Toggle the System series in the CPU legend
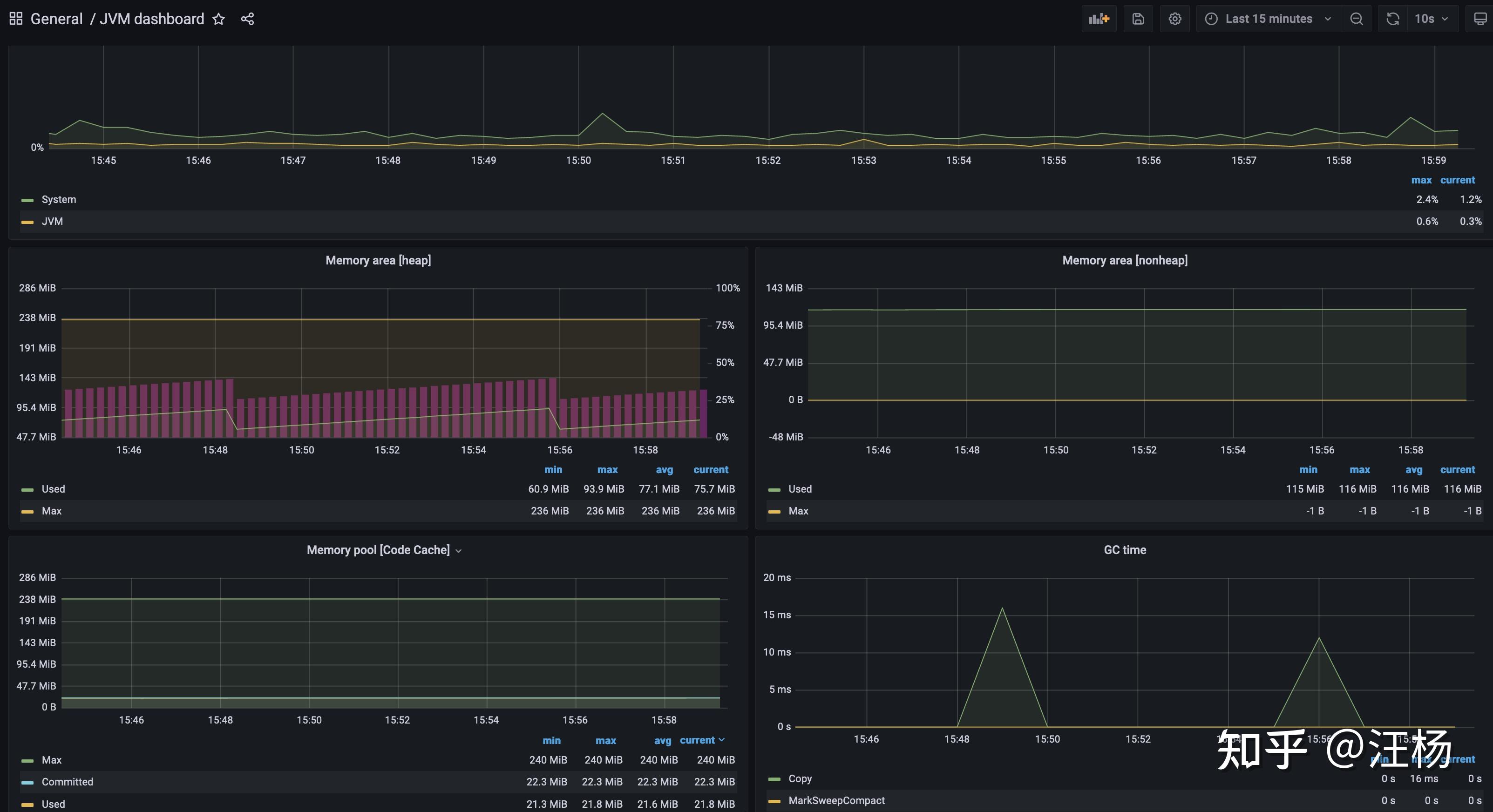This screenshot has height=812, width=1493. point(59,199)
